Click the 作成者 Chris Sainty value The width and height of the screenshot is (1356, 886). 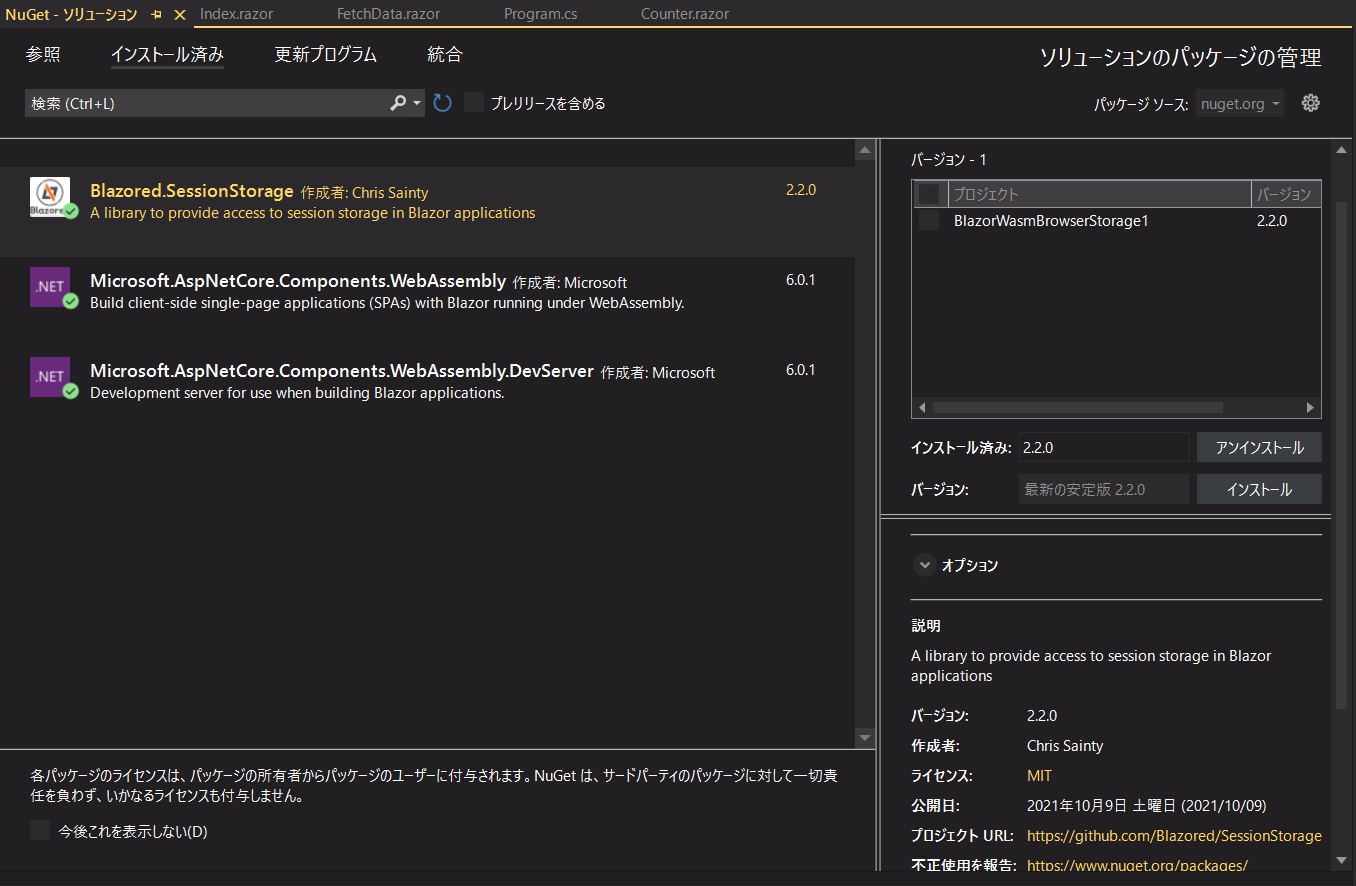tap(1065, 745)
